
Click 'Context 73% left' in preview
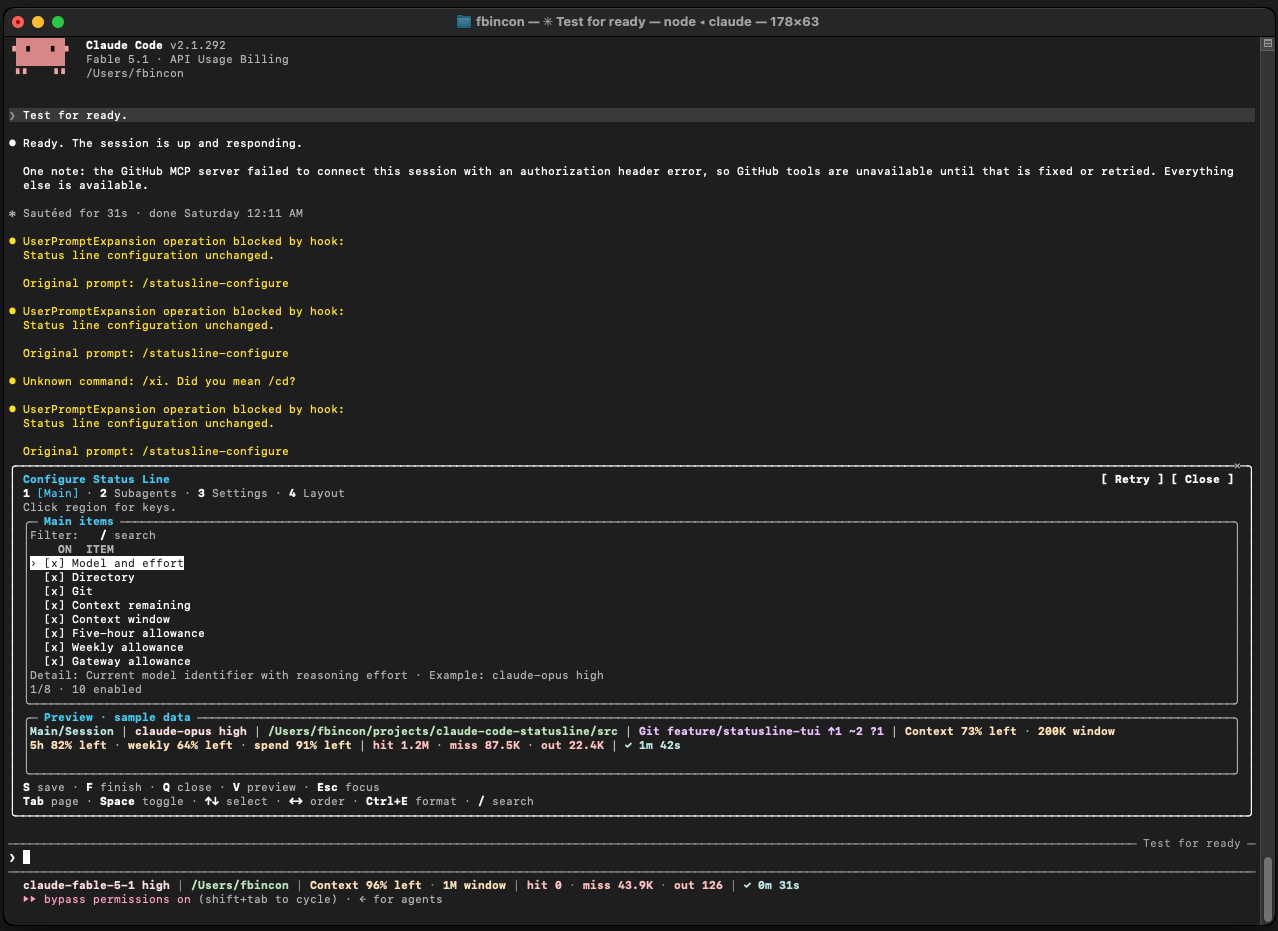[961, 731]
